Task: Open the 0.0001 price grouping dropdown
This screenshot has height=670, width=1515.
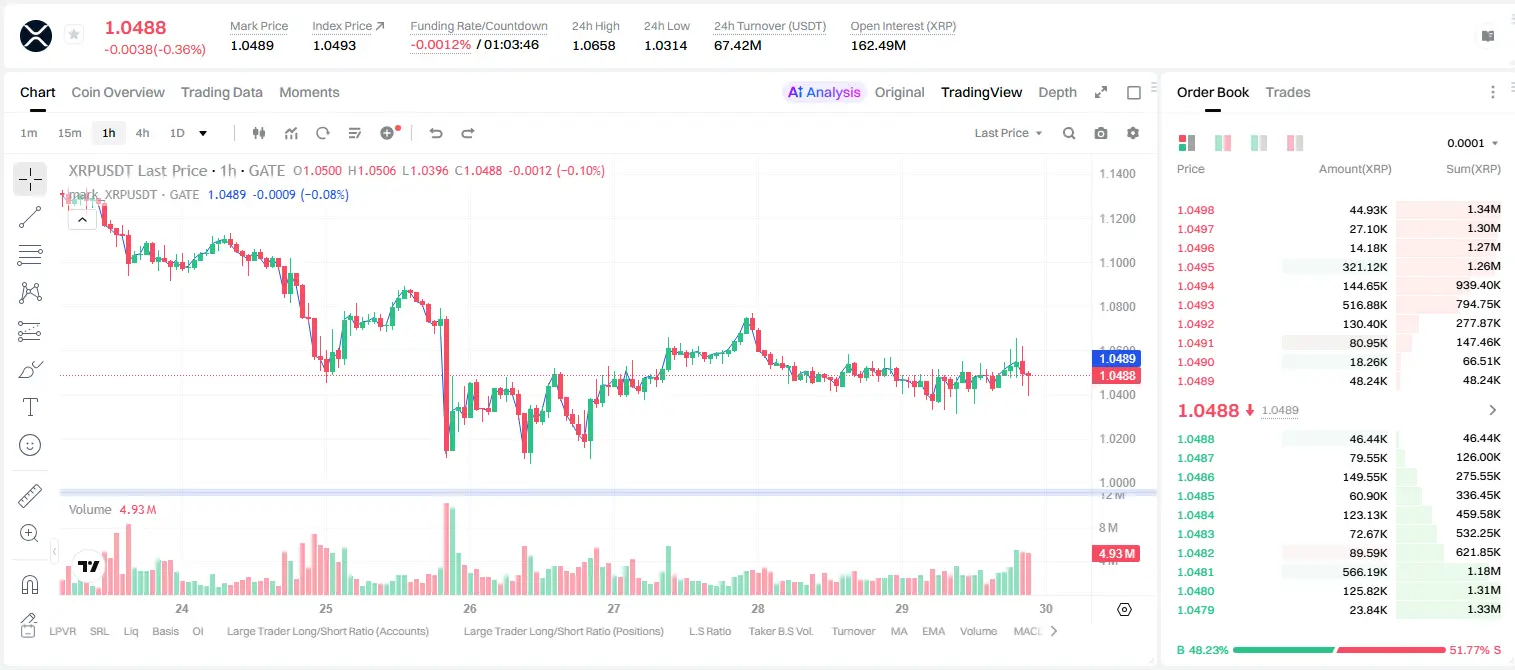Action: (1473, 143)
